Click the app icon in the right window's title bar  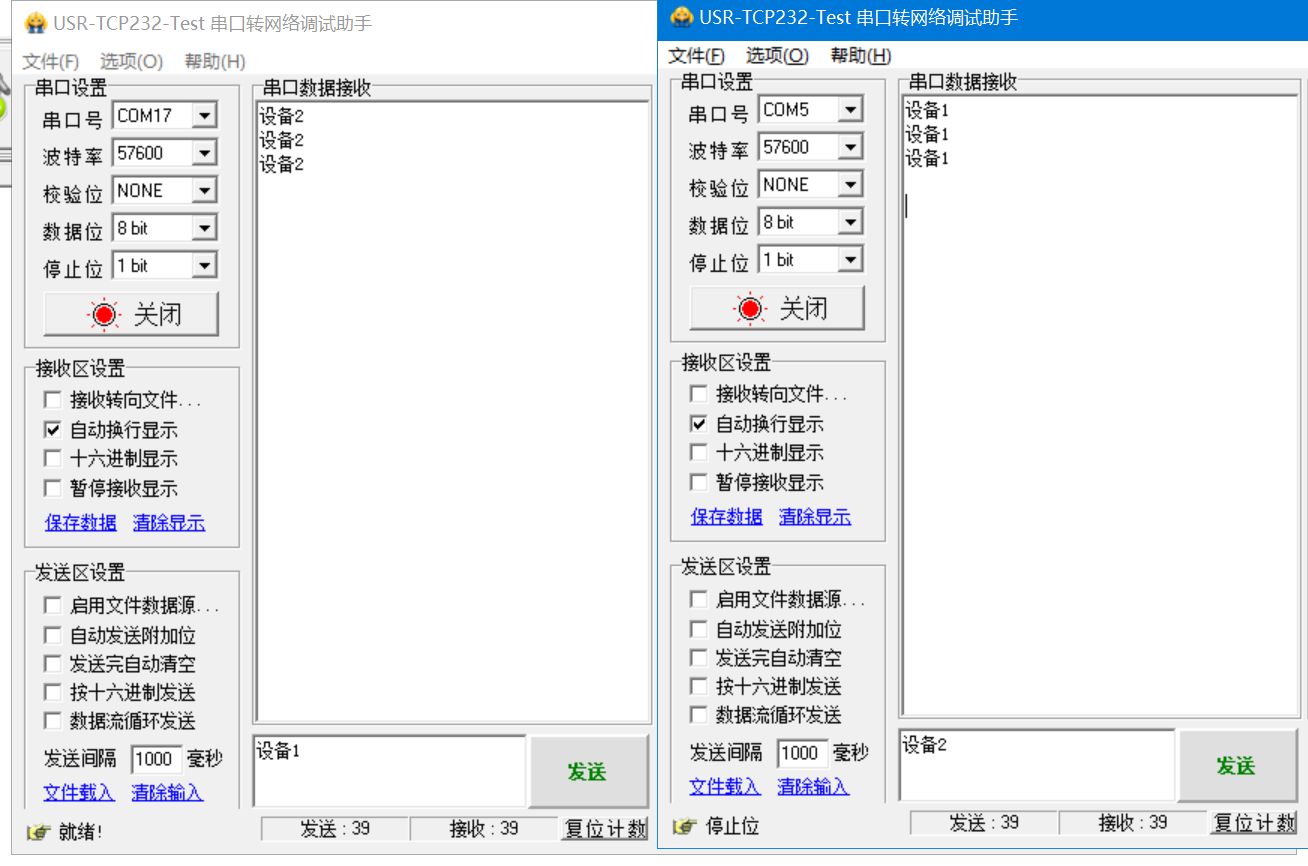coord(681,17)
